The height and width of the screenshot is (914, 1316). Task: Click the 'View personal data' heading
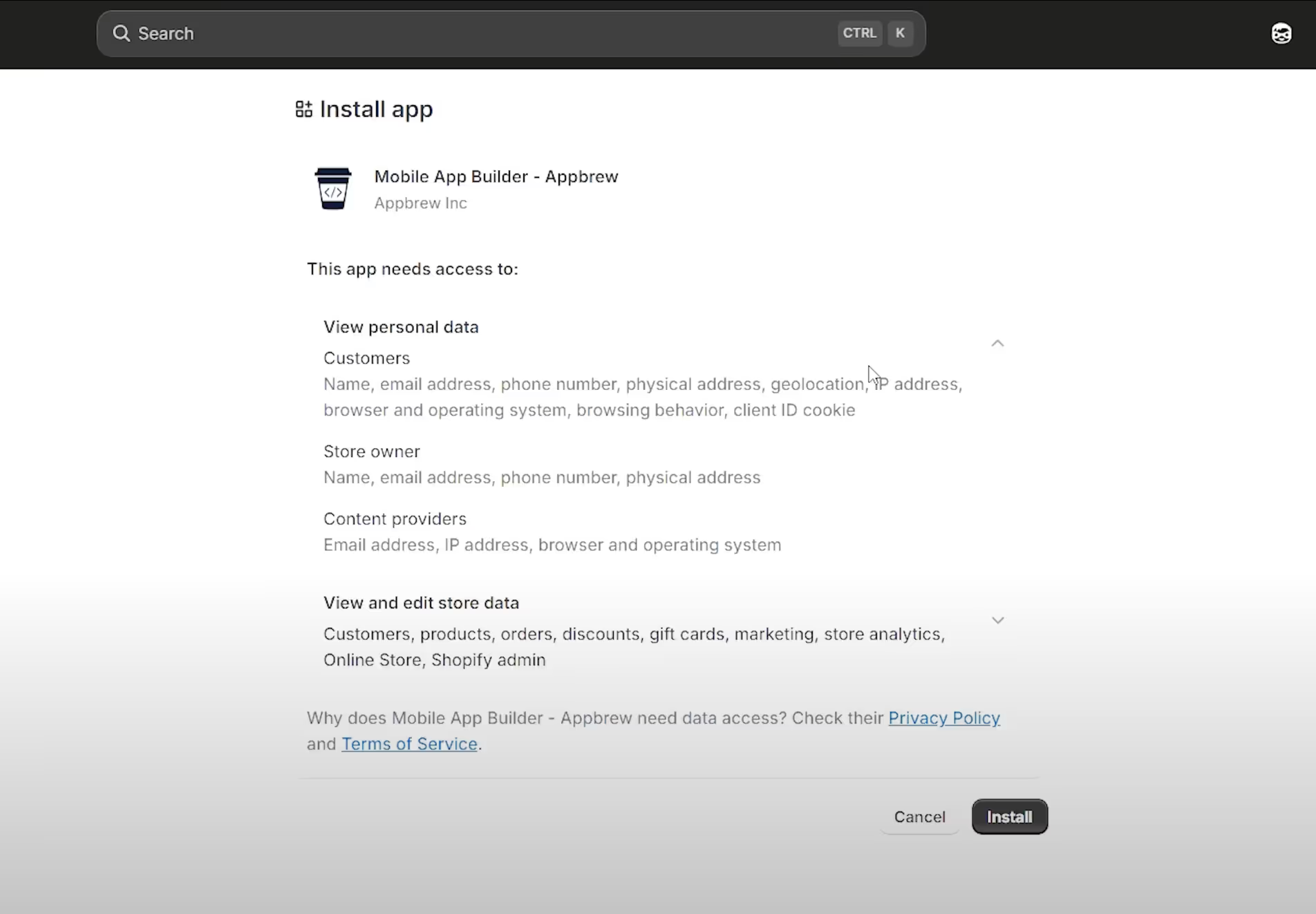pos(401,327)
